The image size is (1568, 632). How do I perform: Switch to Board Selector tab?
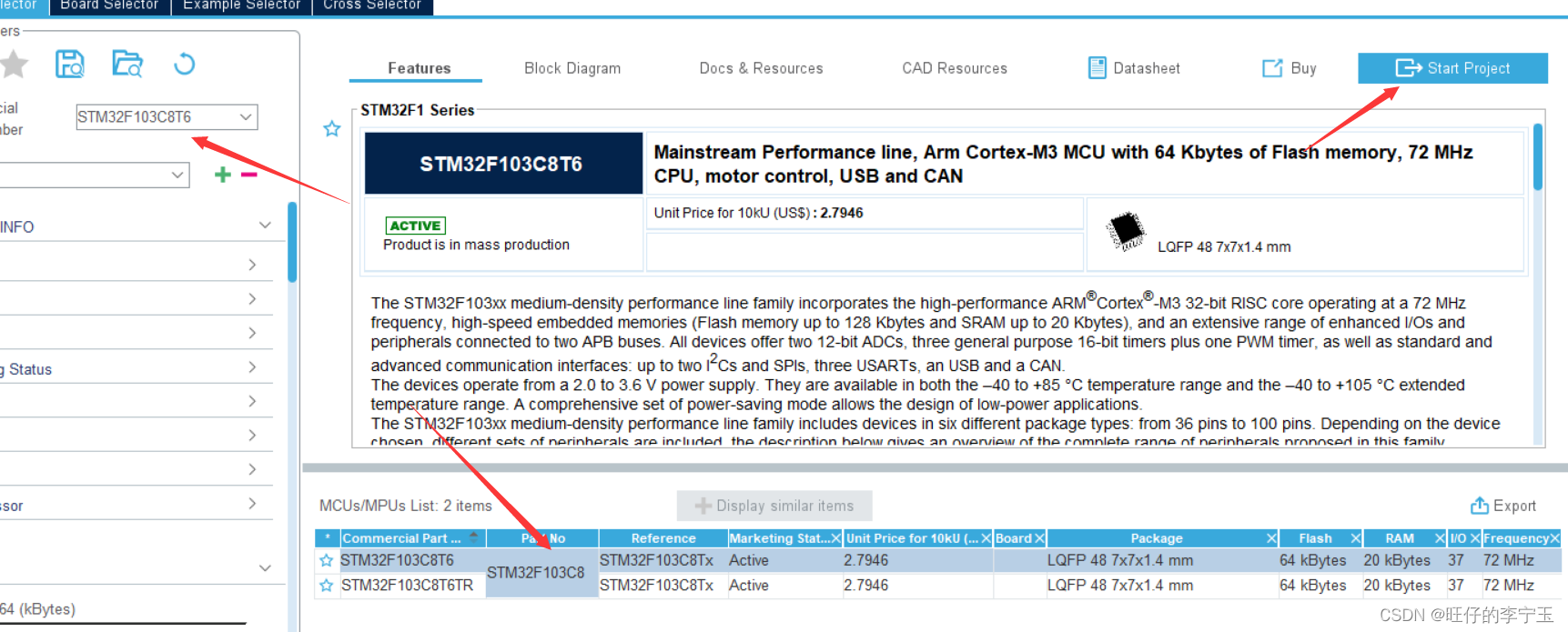[x=109, y=6]
